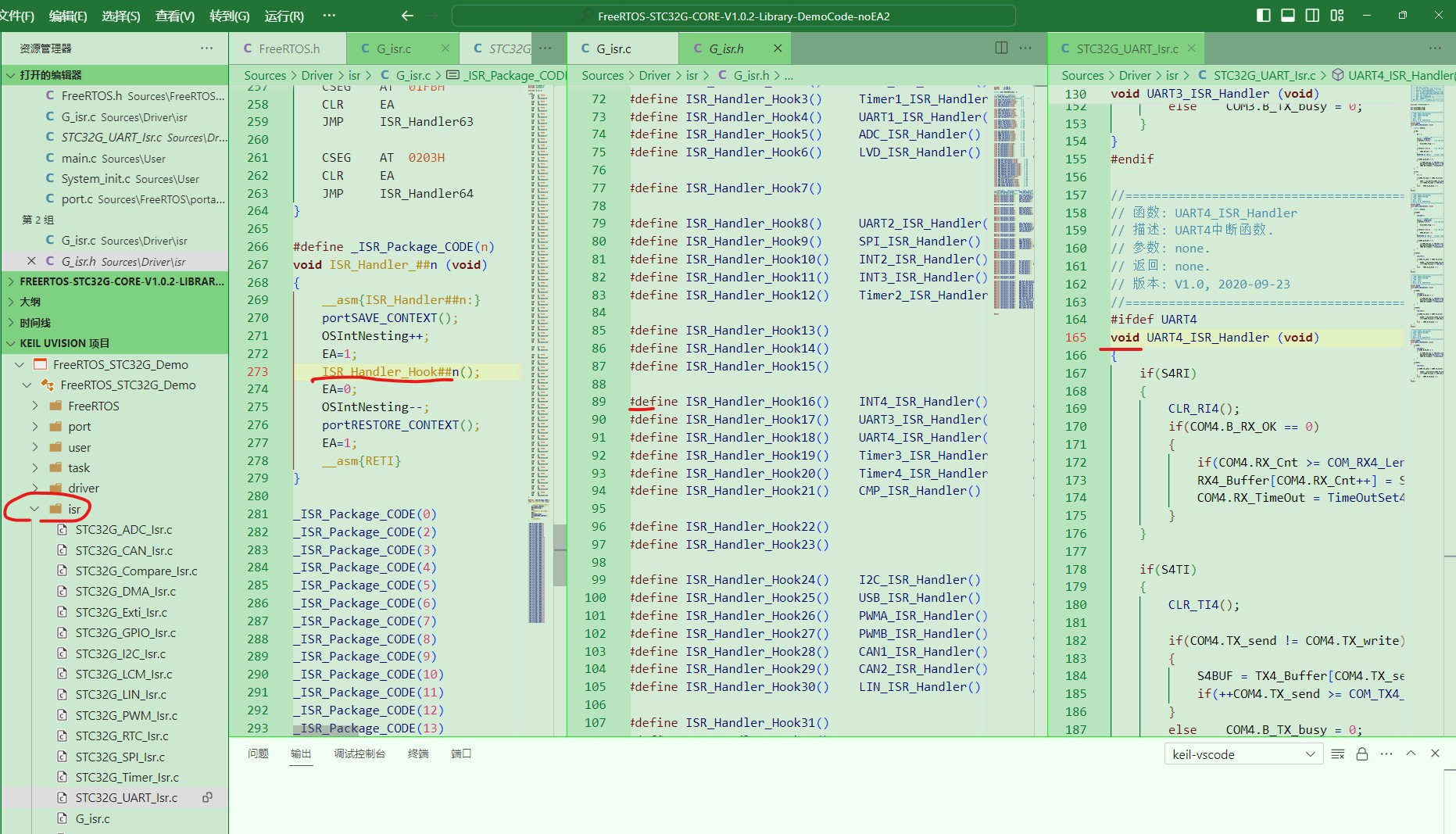Close STC32G_UART_Isr.c tab

(x=1191, y=48)
